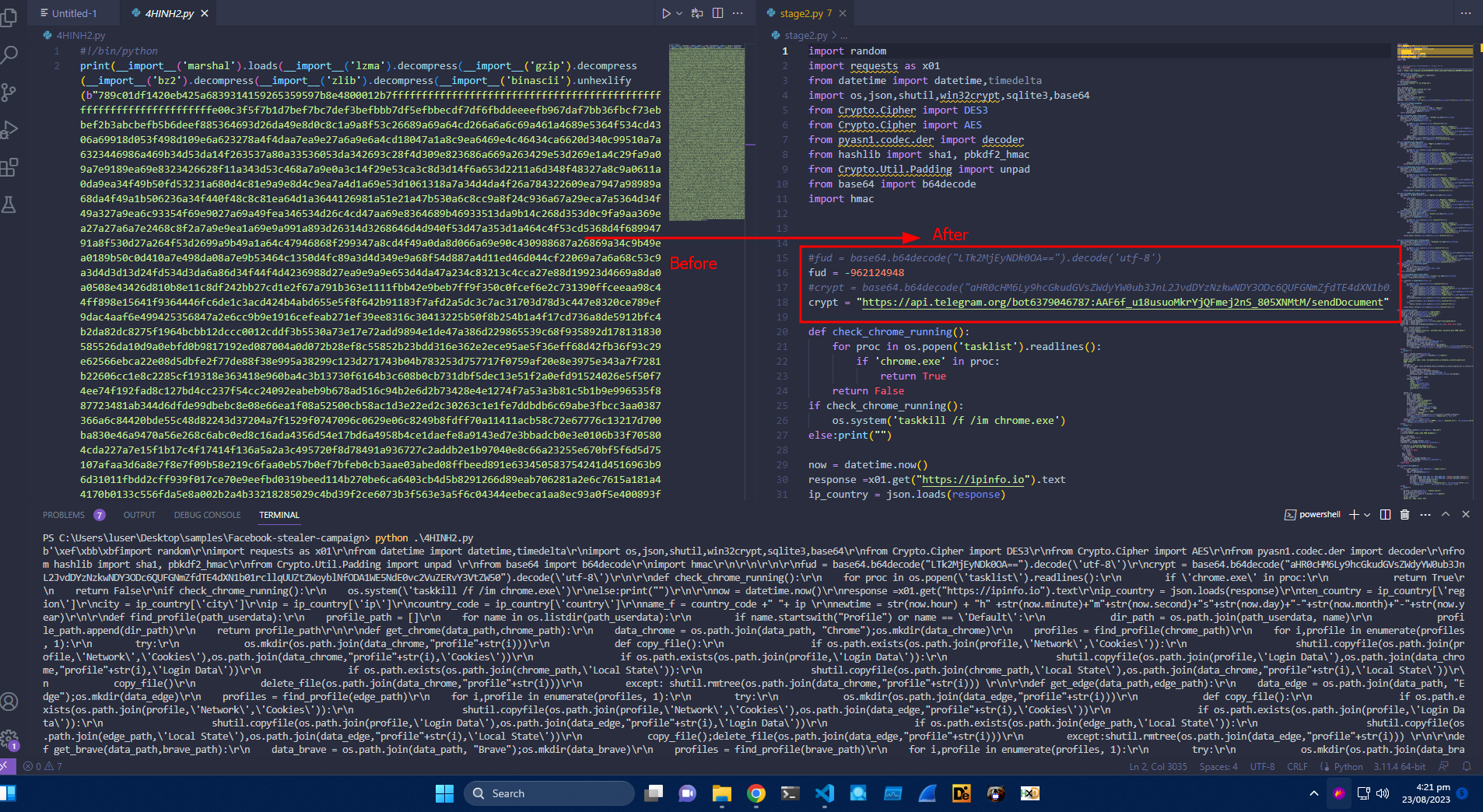Click the errors and warnings status indicator

pos(43,766)
